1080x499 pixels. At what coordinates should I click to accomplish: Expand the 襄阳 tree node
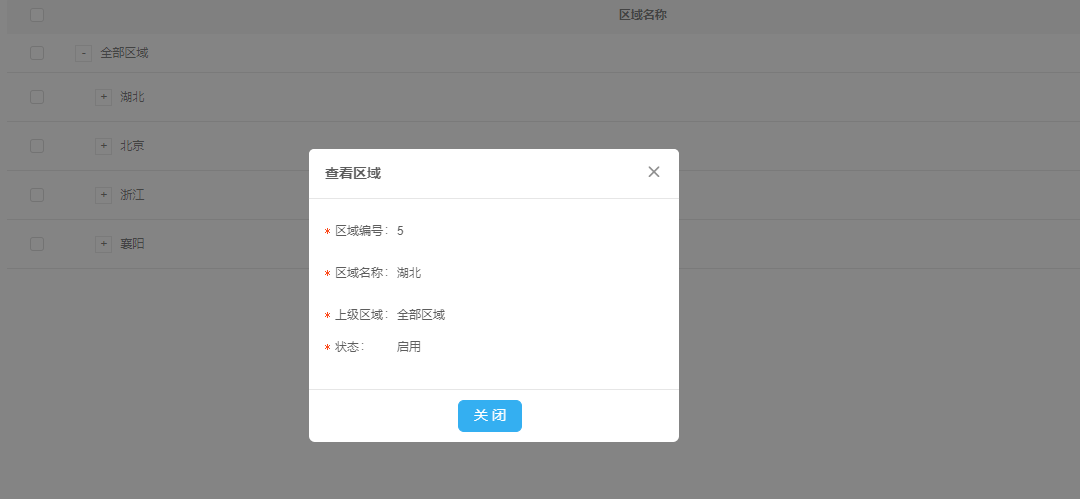click(103, 244)
